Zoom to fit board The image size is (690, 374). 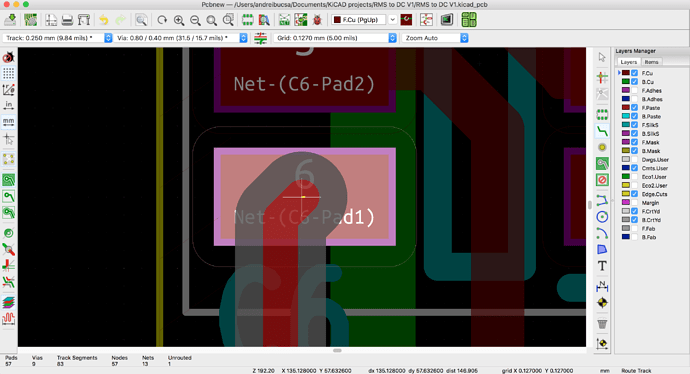[x=212, y=20]
